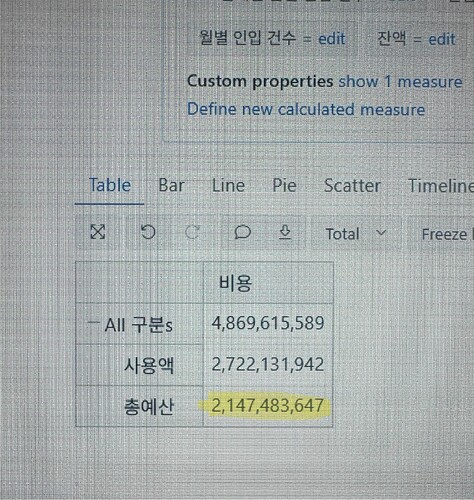Viewport: 474px width, 500px height.
Task: Switch to the Bar chart tab
Action: point(171,185)
